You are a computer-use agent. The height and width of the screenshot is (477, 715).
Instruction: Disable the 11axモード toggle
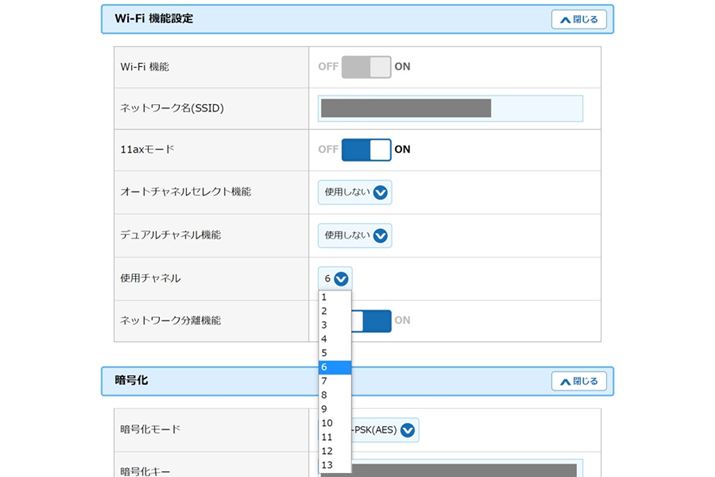pyautogui.click(x=366, y=150)
